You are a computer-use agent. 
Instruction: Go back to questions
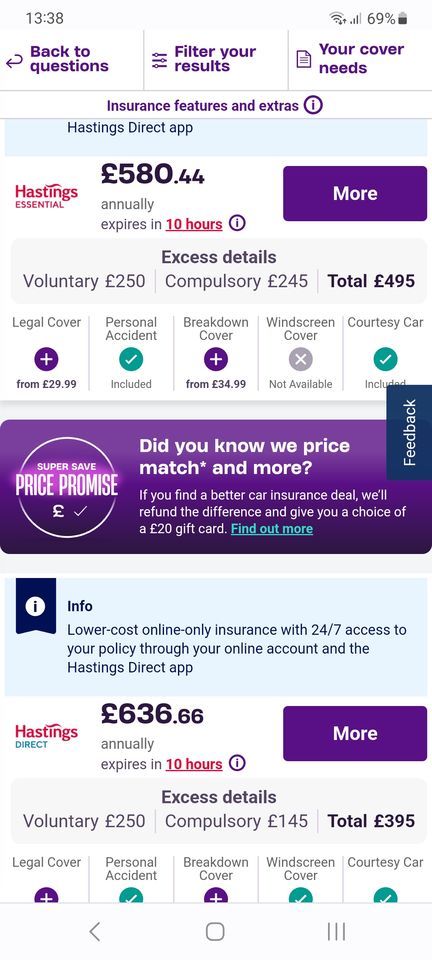[x=58, y=59]
